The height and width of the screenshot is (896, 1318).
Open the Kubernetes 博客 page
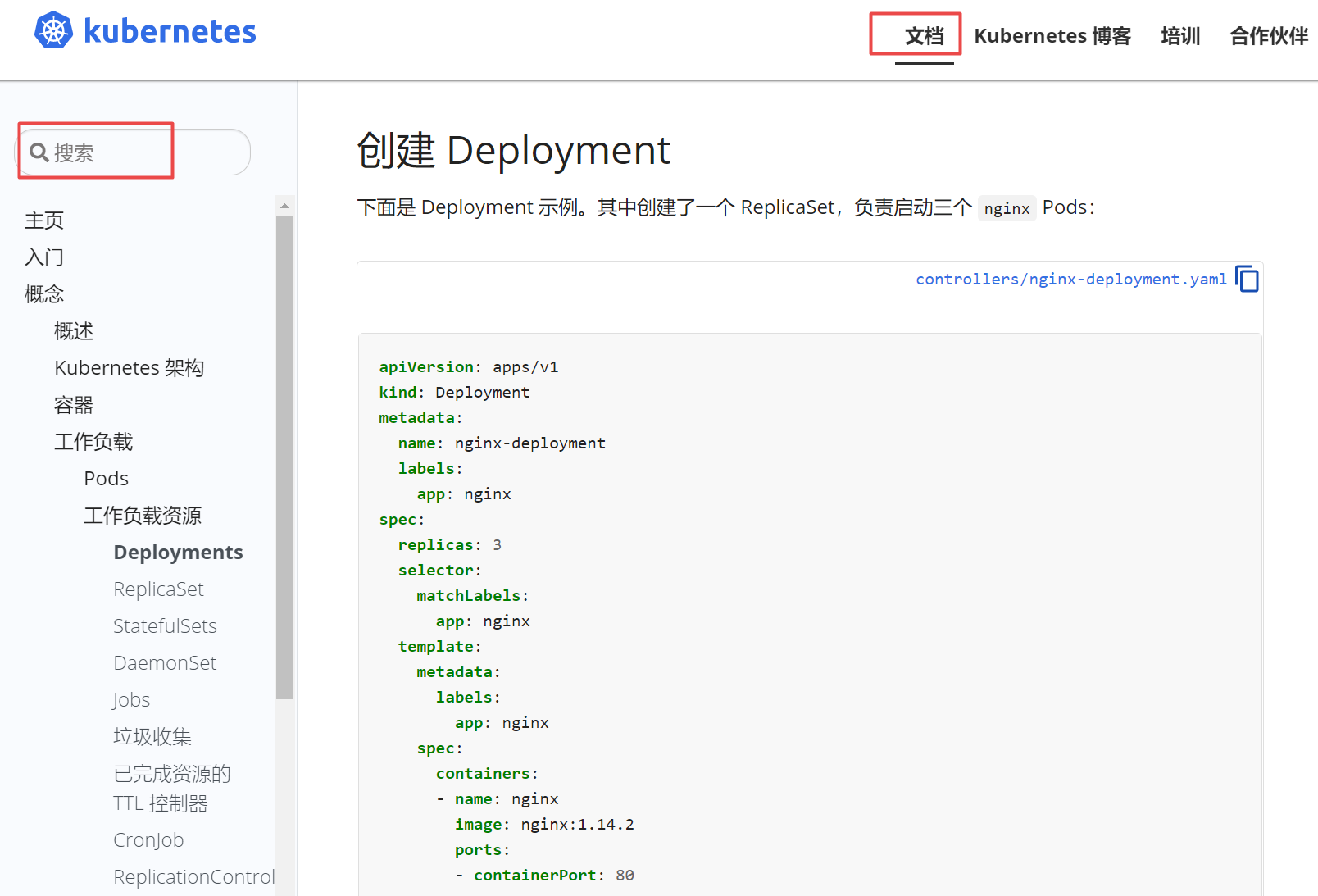click(1052, 35)
